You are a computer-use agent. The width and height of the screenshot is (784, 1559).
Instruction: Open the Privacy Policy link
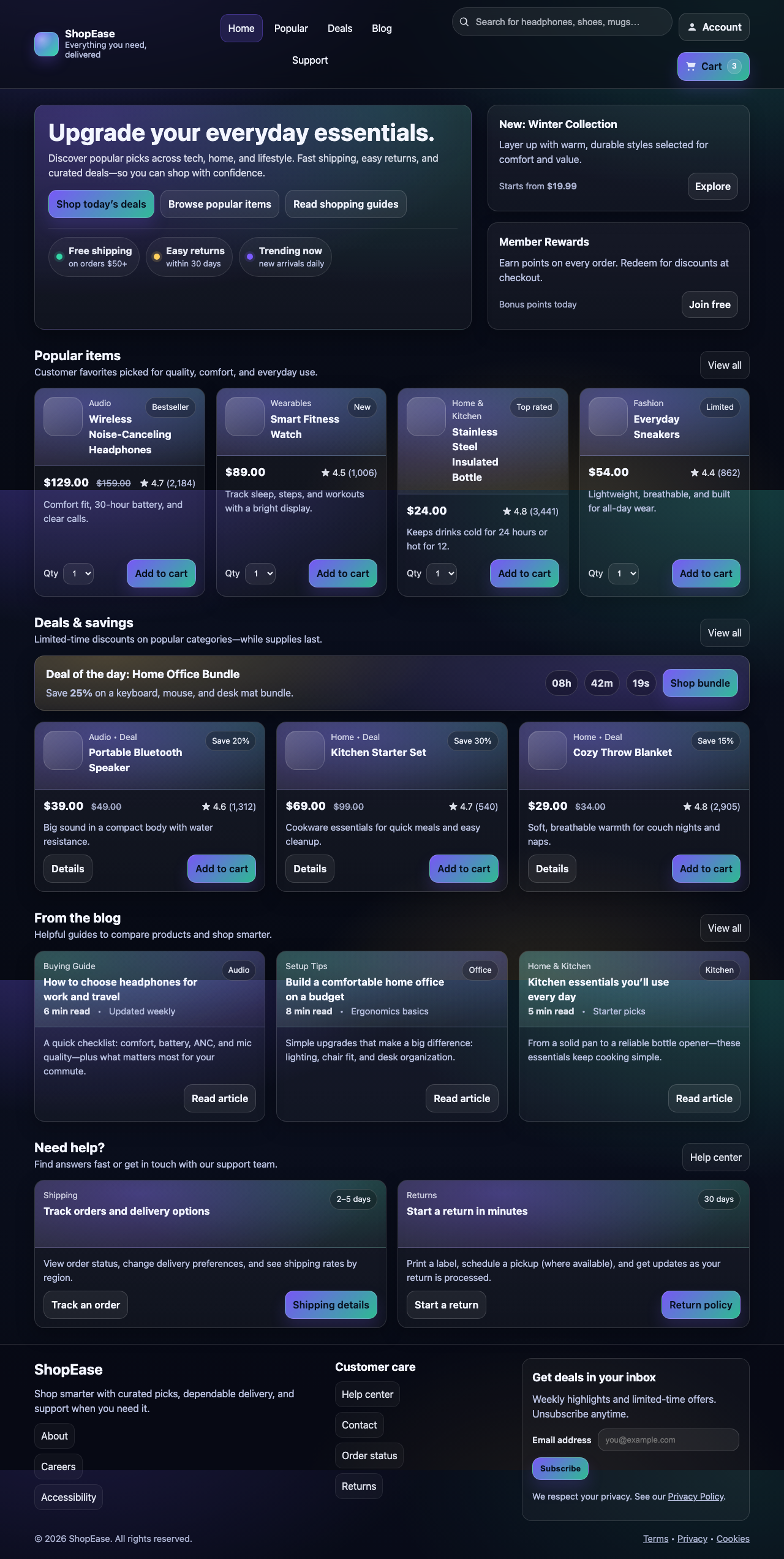click(695, 1496)
